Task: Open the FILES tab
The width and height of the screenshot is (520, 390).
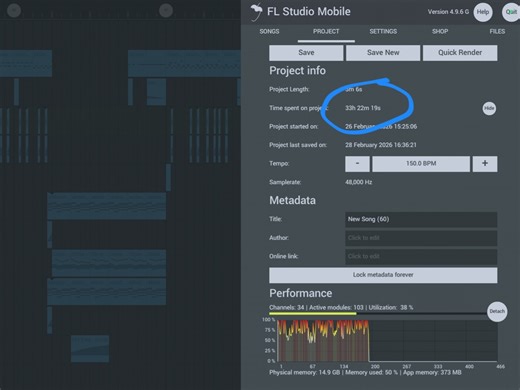Action: 497,31
